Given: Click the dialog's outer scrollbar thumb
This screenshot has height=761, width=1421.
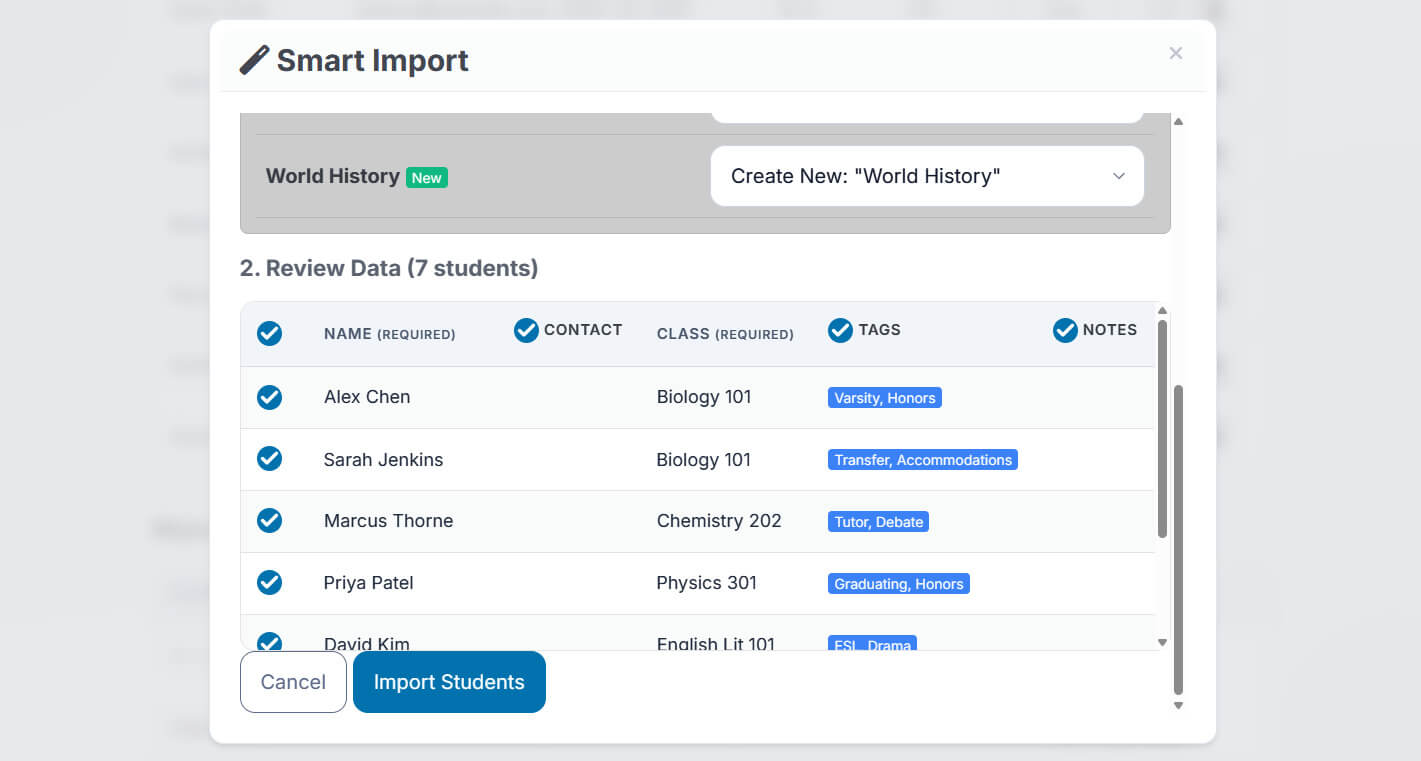Looking at the screenshot, I should click(1178, 539).
